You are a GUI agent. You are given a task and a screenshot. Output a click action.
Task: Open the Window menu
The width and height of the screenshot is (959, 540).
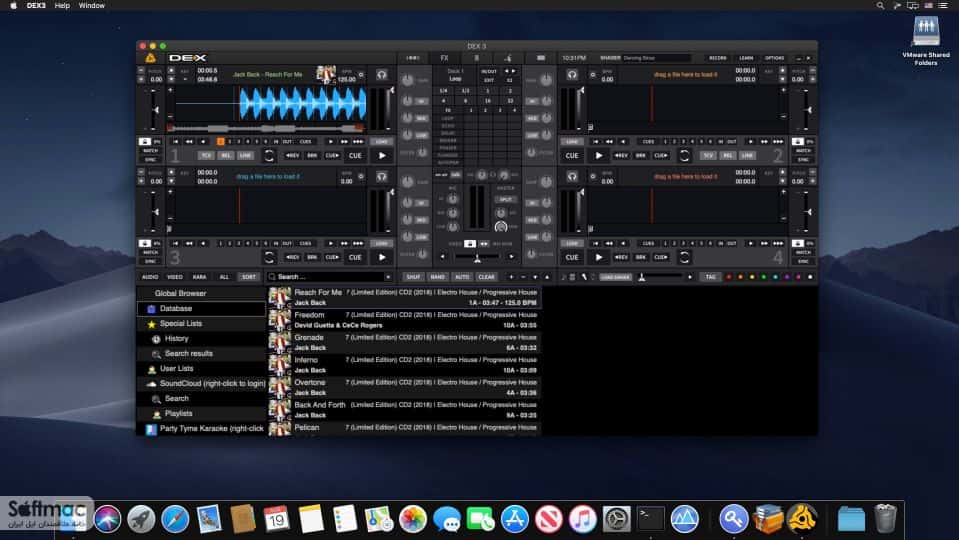pos(92,6)
